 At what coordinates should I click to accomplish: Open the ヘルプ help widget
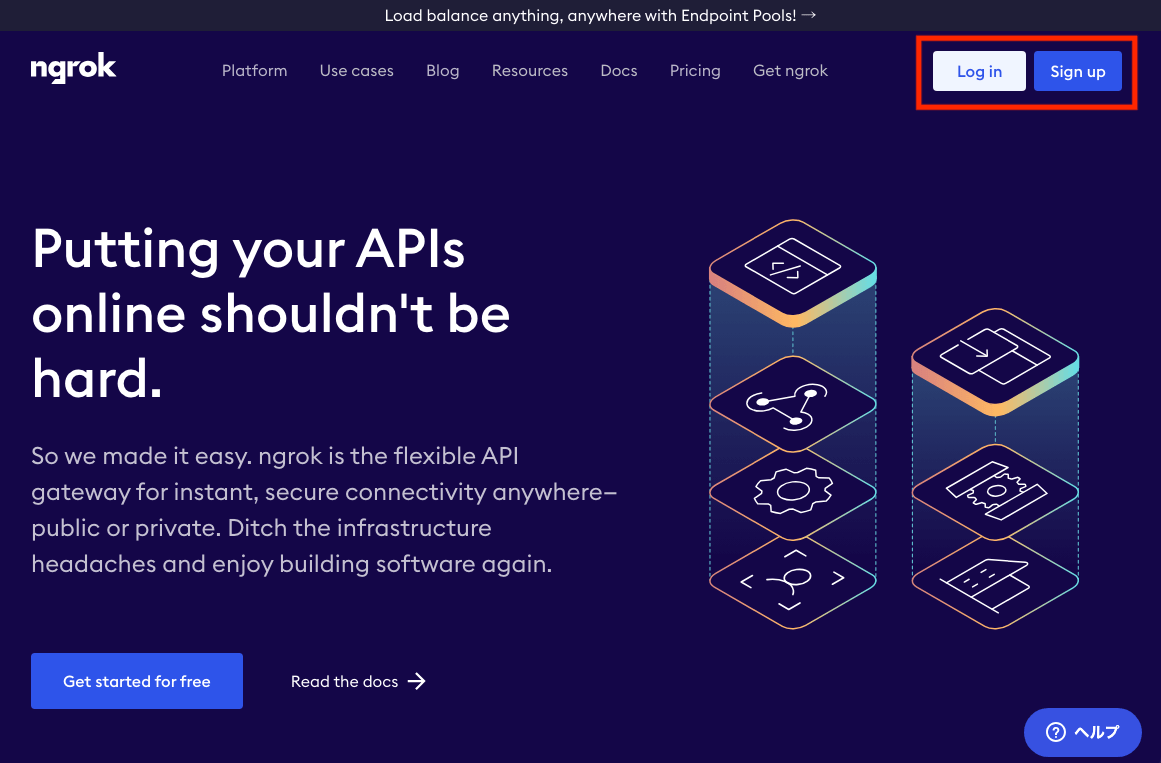[x=1083, y=732]
